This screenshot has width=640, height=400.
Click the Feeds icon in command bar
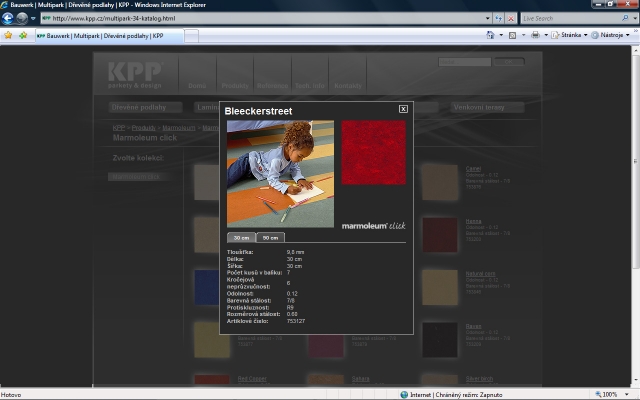point(513,35)
